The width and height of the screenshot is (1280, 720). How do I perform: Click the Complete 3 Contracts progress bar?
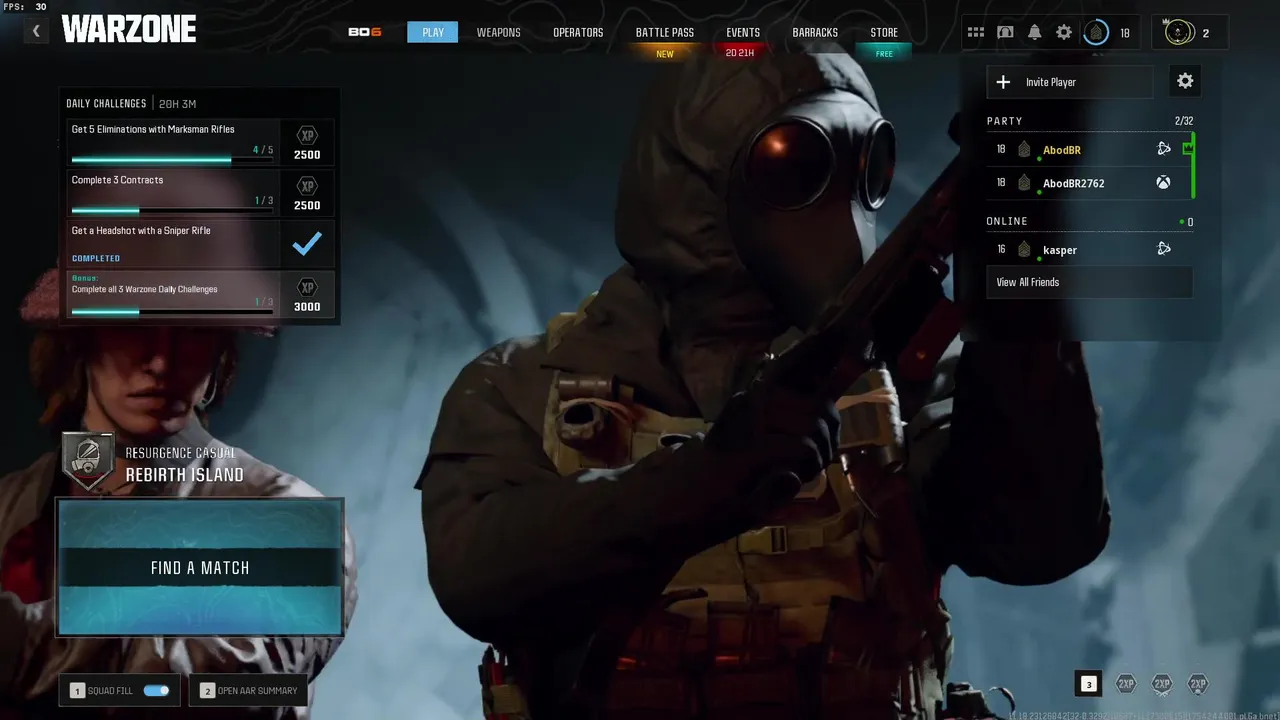pyautogui.click(x=172, y=211)
